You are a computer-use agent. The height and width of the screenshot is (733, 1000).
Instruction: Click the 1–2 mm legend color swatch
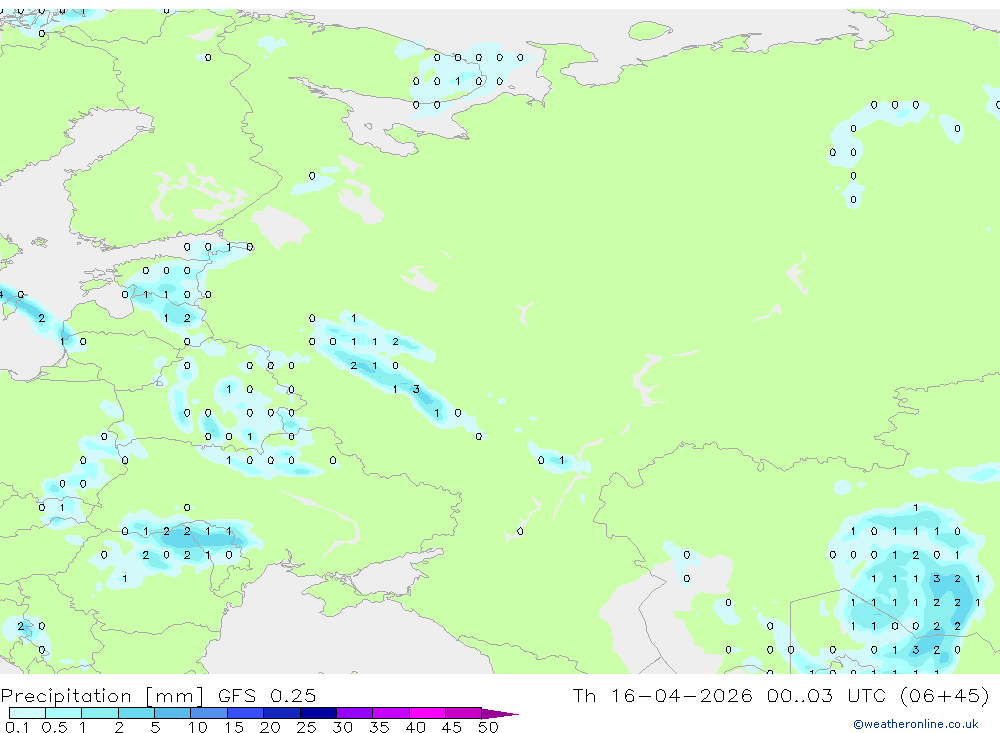100,713
